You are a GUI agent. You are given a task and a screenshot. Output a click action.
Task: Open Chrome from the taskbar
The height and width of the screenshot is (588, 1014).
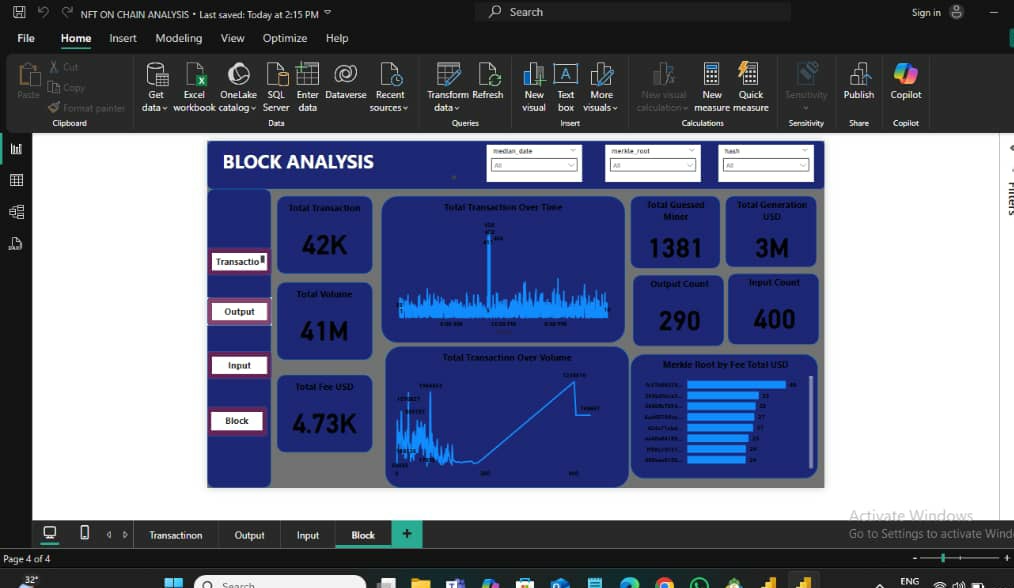coord(664,583)
